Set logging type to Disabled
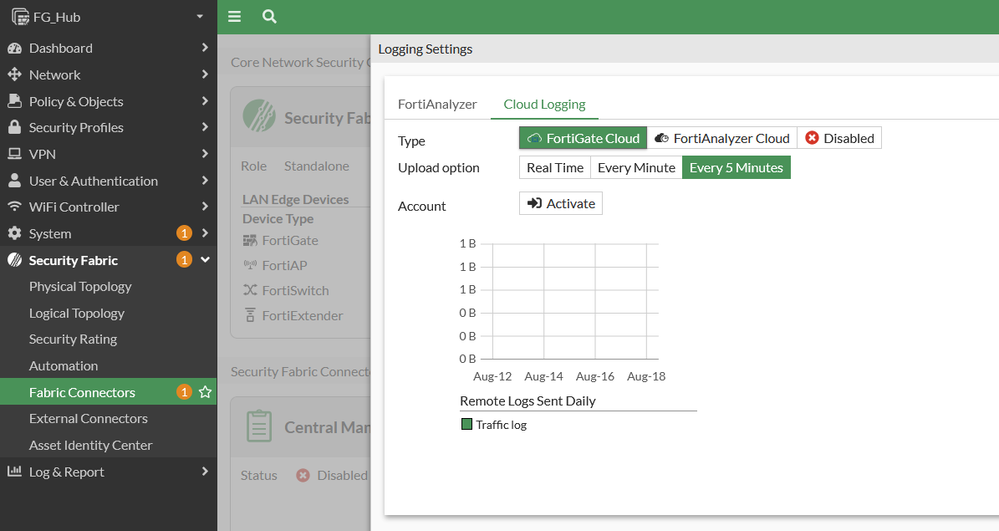 (x=839, y=138)
